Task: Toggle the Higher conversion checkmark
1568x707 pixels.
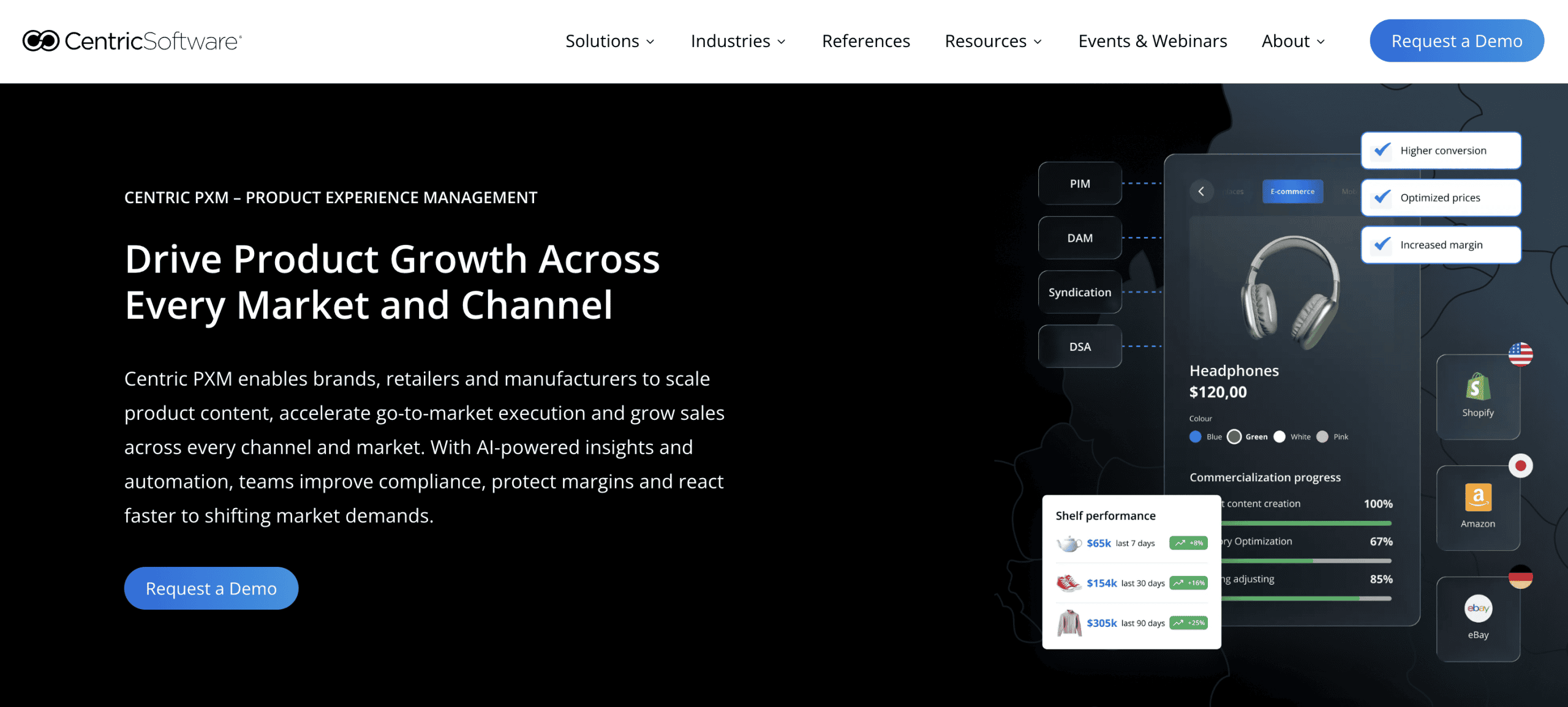Action: click(1382, 150)
